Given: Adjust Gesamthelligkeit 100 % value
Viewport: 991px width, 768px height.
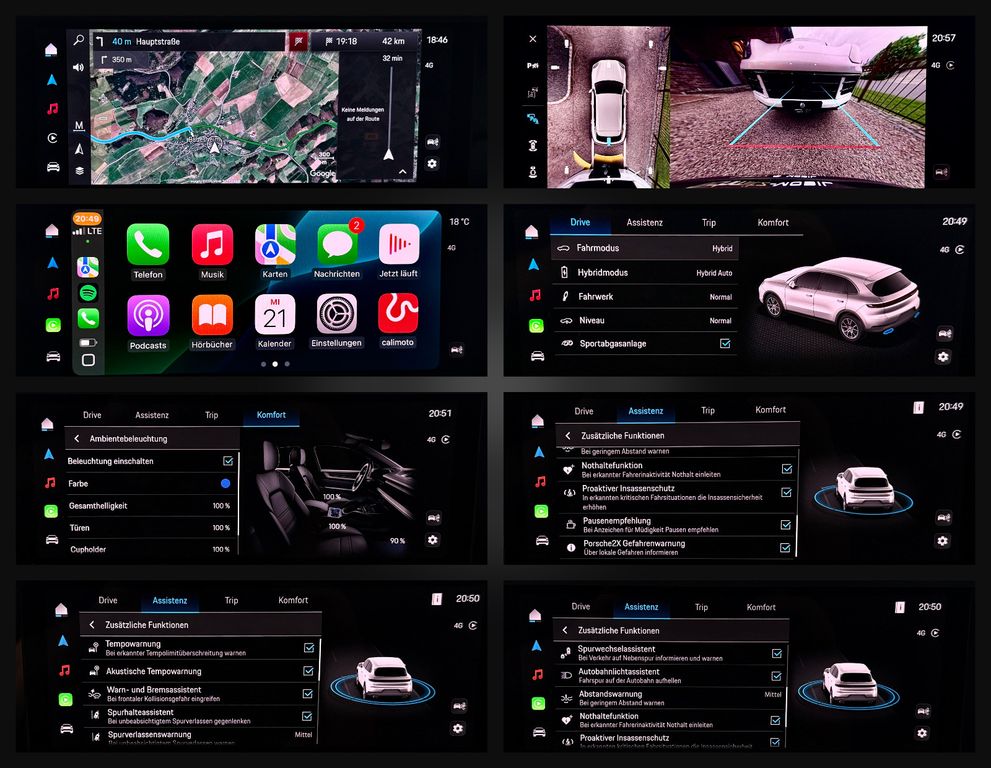Looking at the screenshot, I should click(x=221, y=506).
